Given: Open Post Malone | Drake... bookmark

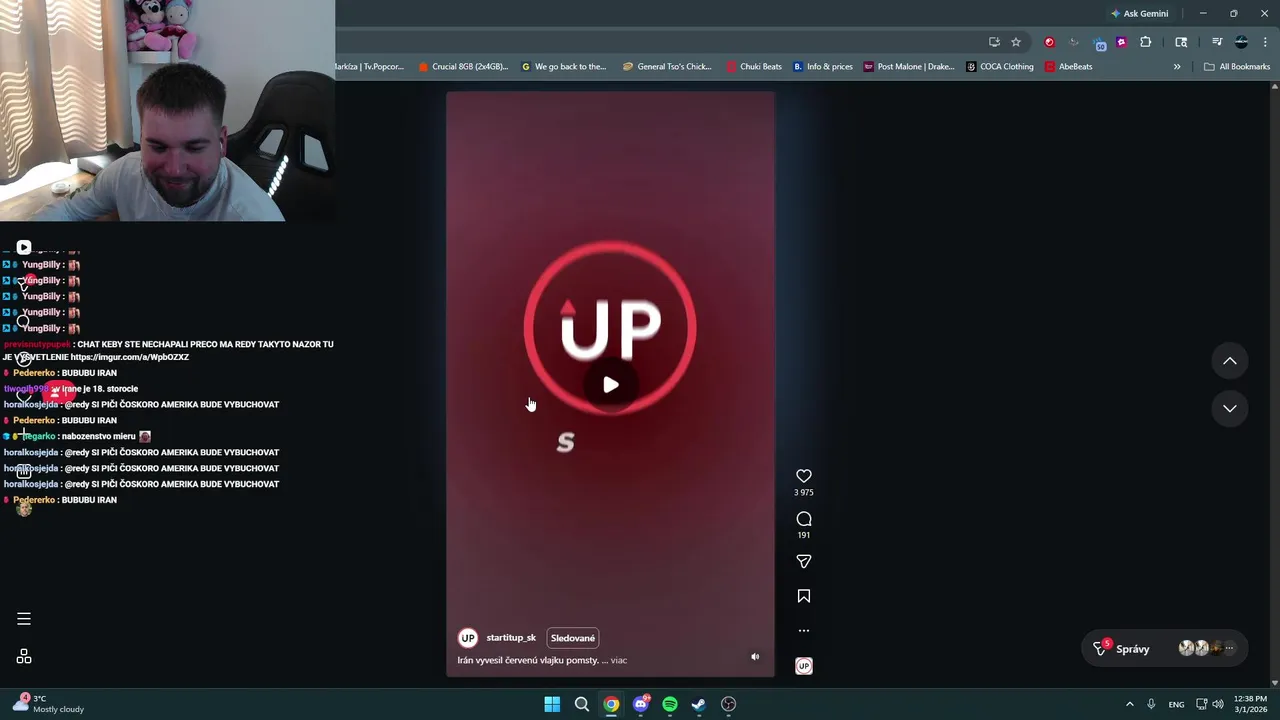Looking at the screenshot, I should [x=909, y=67].
